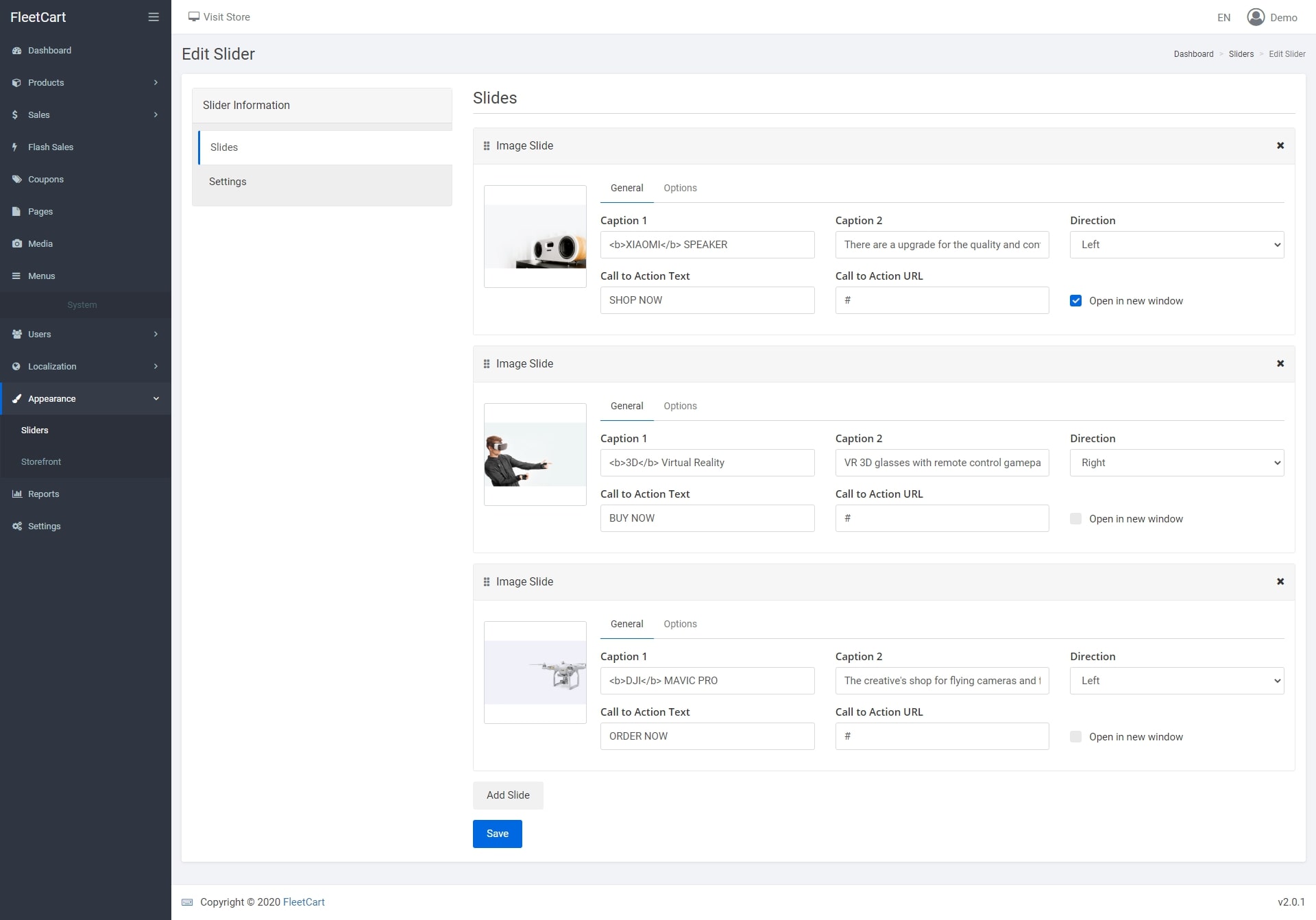1316x920 pixels.
Task: Click the Media camera icon
Action: (16, 243)
